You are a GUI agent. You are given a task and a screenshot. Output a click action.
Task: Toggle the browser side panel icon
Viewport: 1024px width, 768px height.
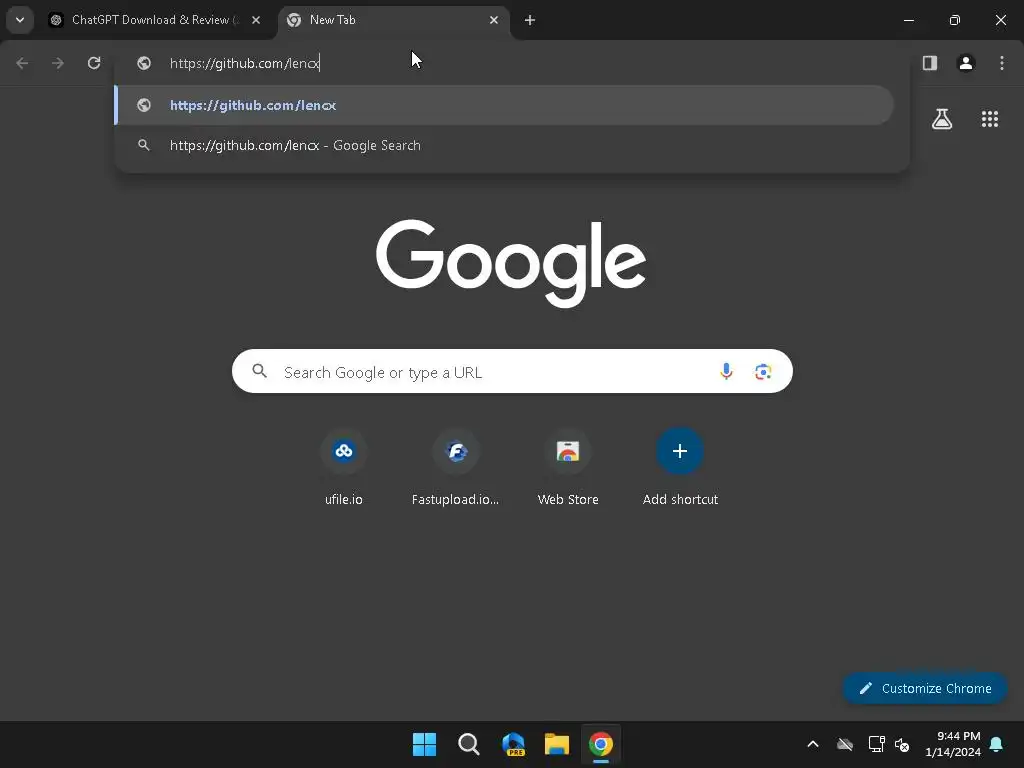pyautogui.click(x=930, y=63)
